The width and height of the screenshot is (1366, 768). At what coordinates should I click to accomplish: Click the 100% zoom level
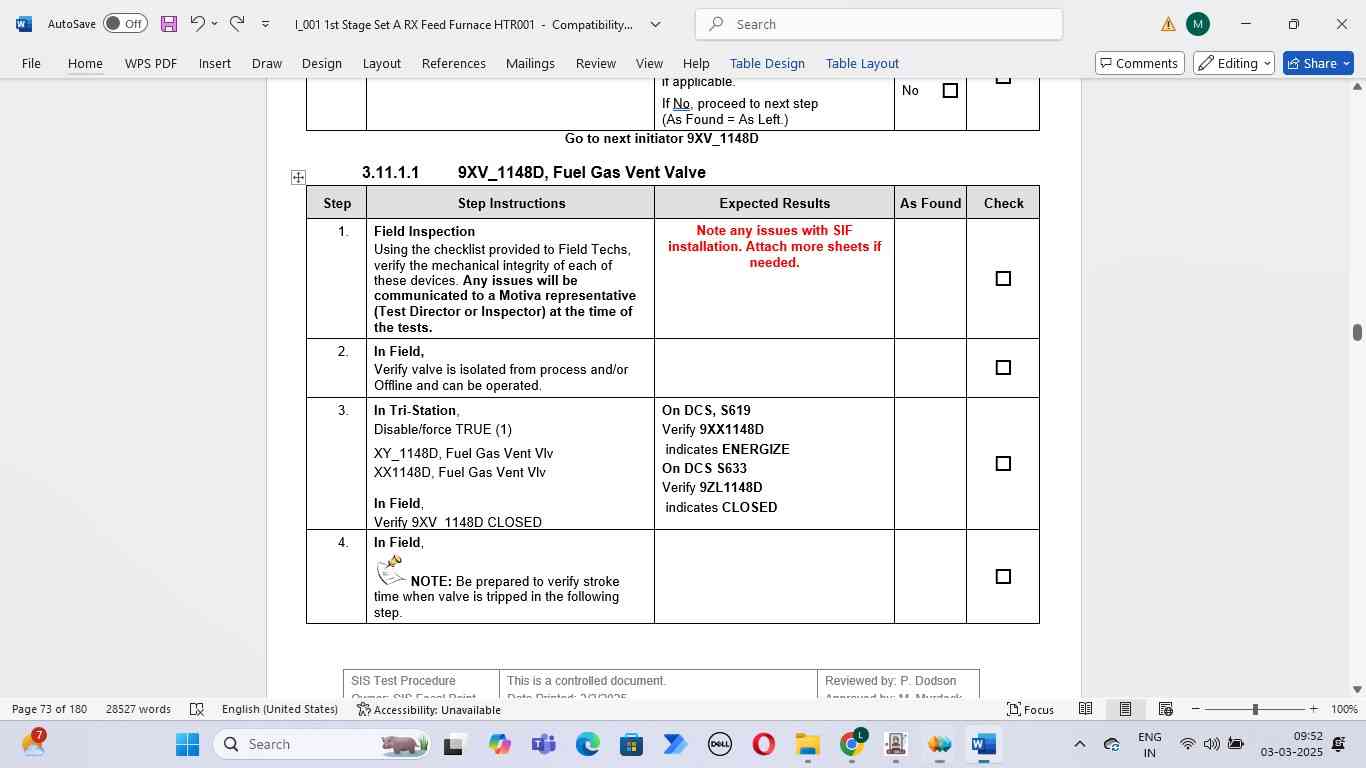coord(1344,709)
